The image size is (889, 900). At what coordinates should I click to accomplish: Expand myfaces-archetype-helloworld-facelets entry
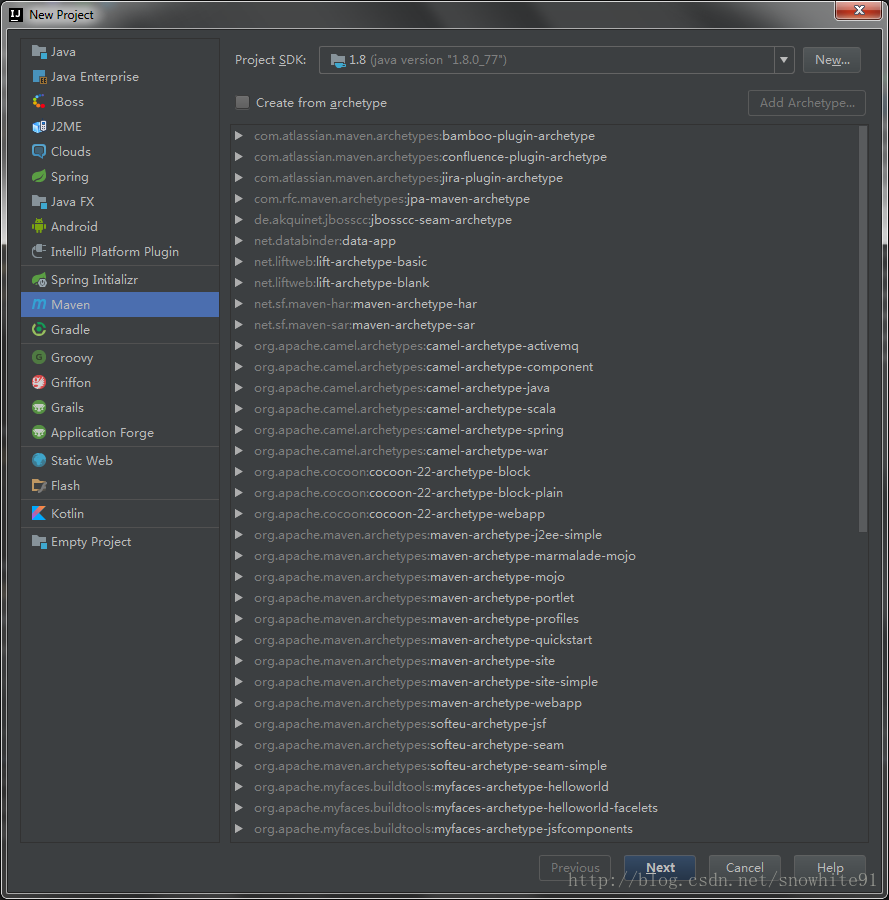click(239, 808)
